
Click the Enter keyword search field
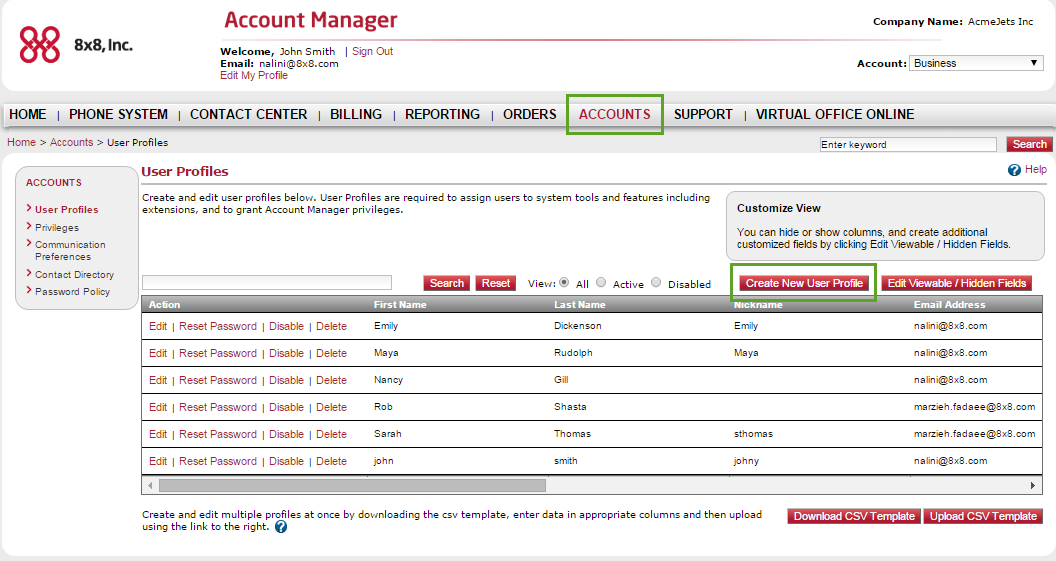click(x=908, y=144)
